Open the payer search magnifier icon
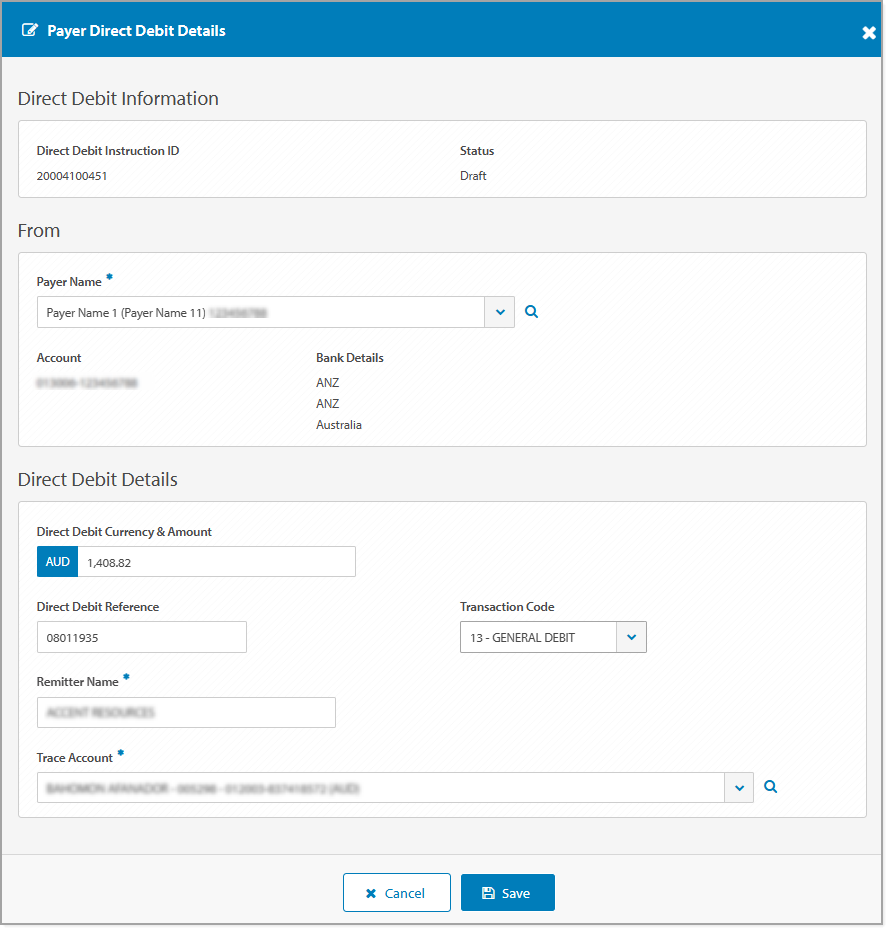 click(531, 311)
